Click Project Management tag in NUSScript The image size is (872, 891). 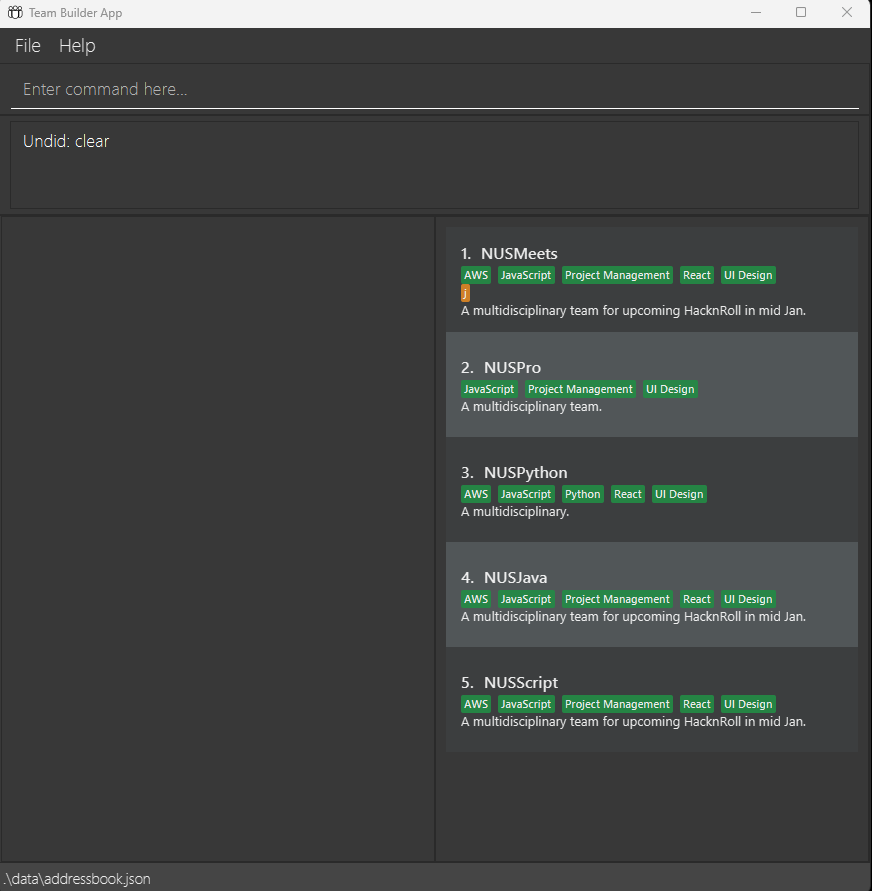click(x=618, y=704)
